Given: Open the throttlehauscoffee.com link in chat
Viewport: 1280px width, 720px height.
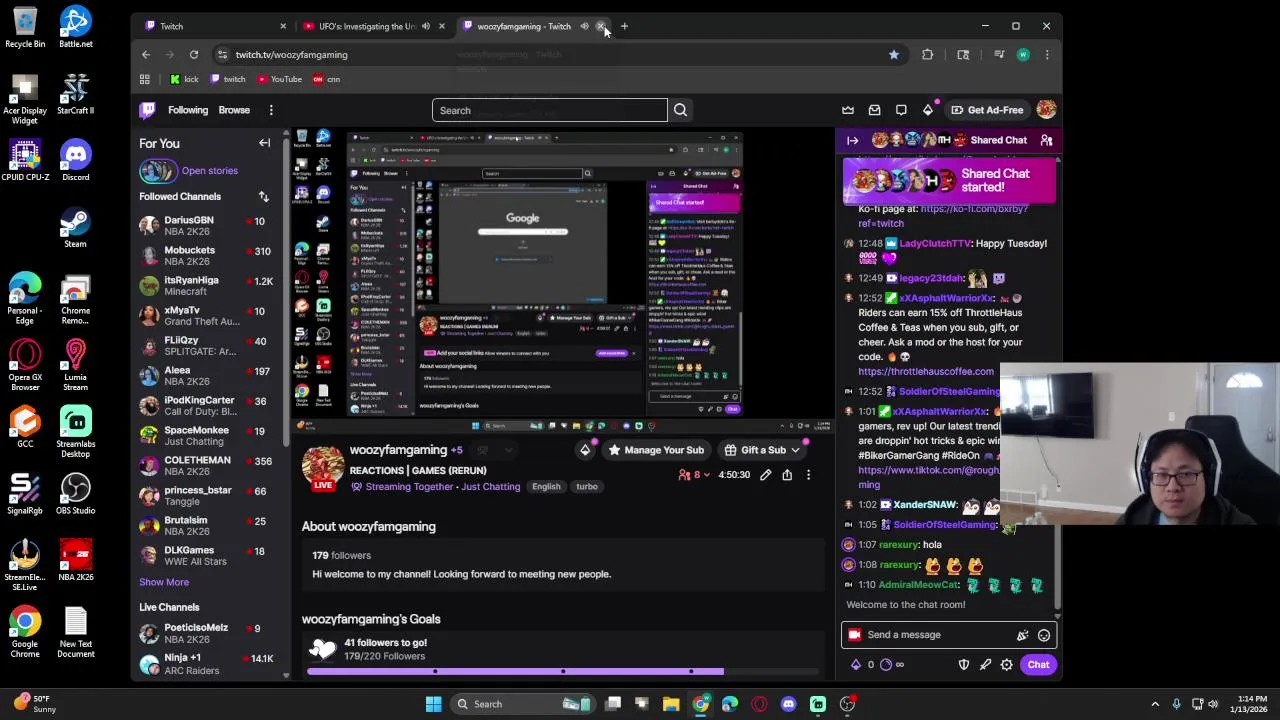Looking at the screenshot, I should click(x=926, y=372).
